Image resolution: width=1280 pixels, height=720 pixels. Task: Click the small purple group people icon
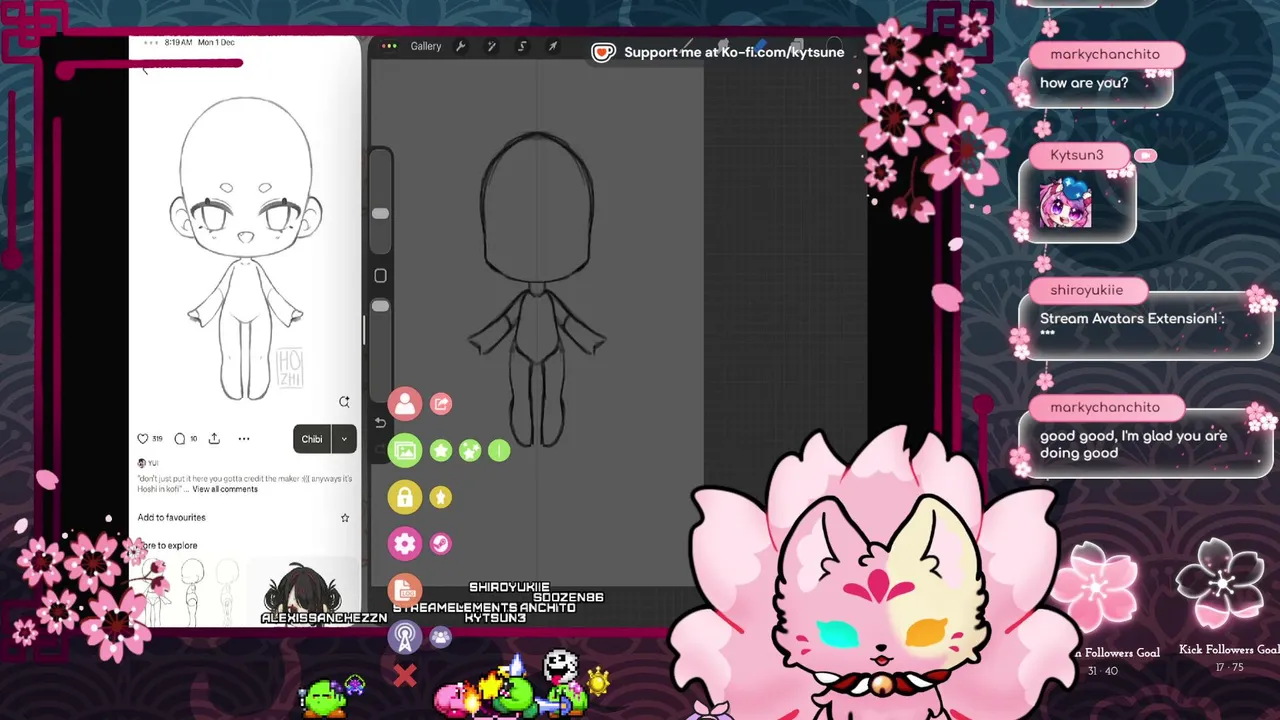(x=441, y=636)
